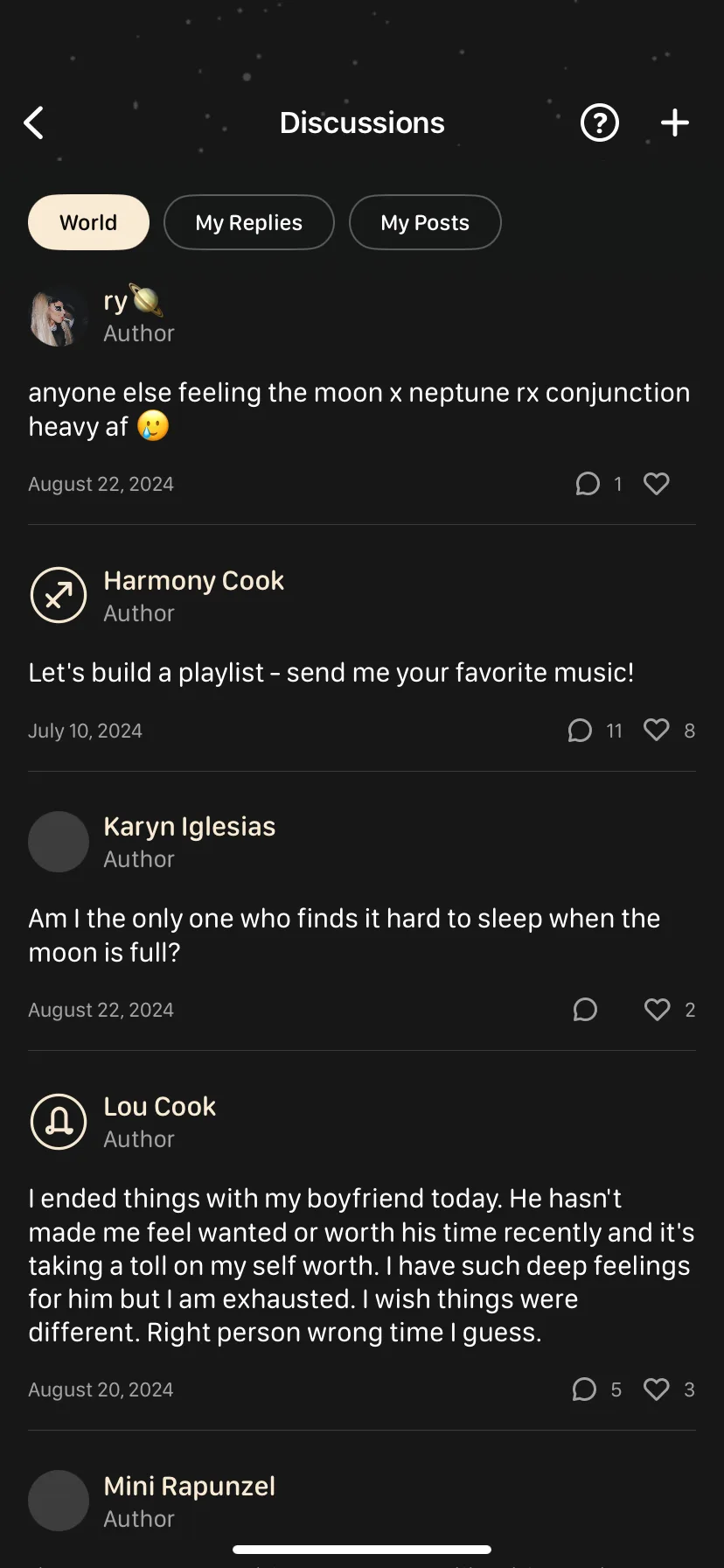Open the "Let's build a playlist" post text
Screen dimensions: 724x1568
(331, 673)
